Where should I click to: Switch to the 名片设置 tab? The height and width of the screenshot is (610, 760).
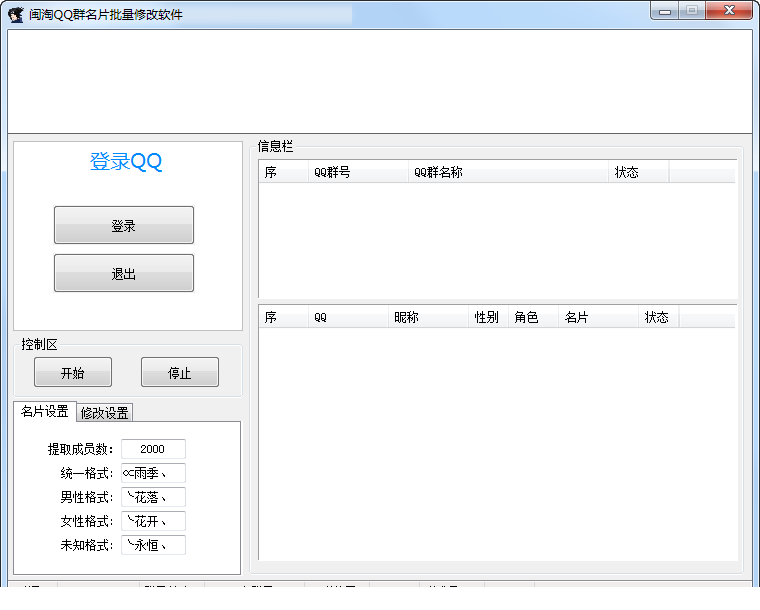click(x=45, y=411)
